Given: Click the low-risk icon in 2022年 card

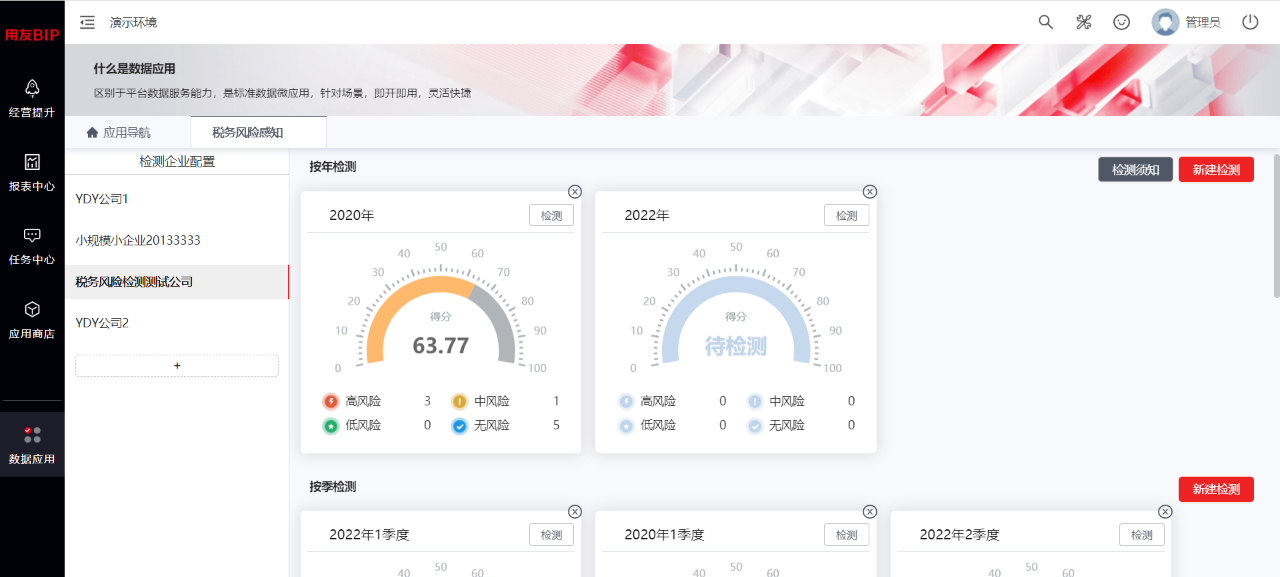Looking at the screenshot, I should [x=626, y=425].
